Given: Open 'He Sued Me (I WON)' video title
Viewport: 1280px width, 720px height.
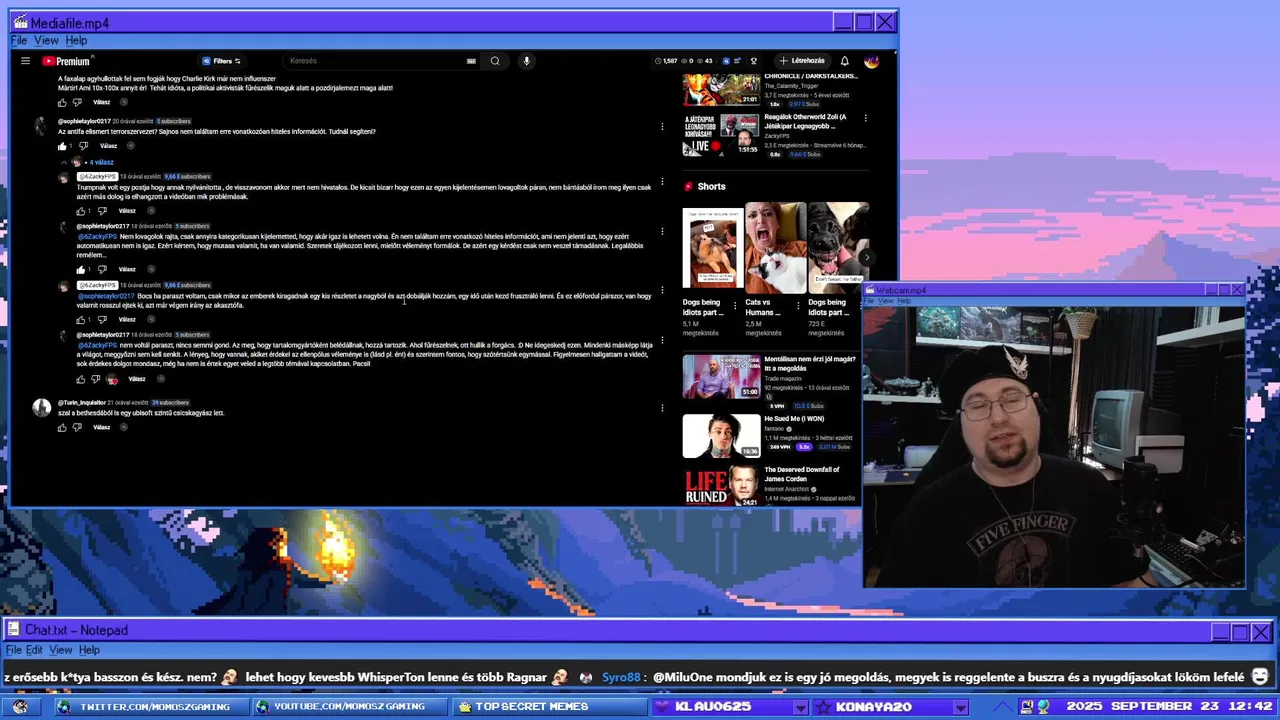Looking at the screenshot, I should [794, 419].
